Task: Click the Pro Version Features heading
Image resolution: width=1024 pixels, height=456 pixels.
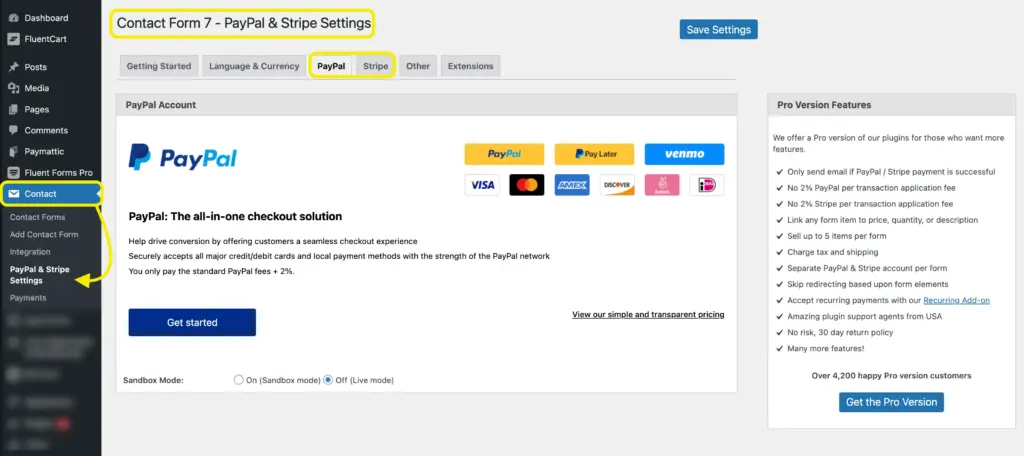Action: point(824,105)
